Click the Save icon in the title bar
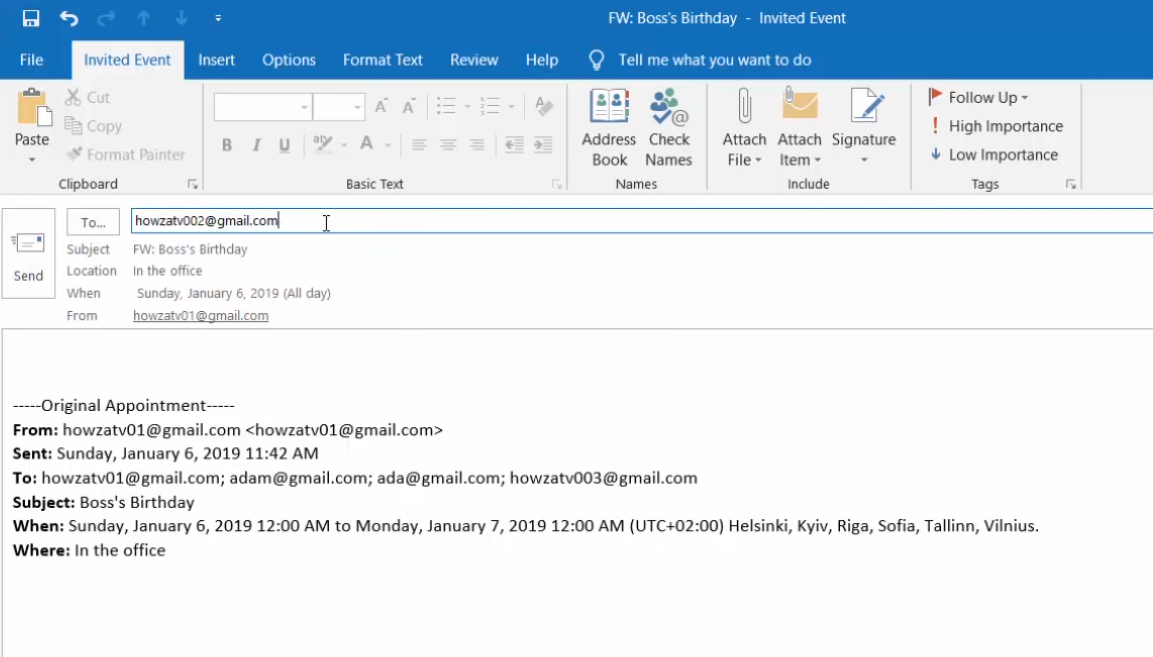This screenshot has width=1153, height=657. 31,18
